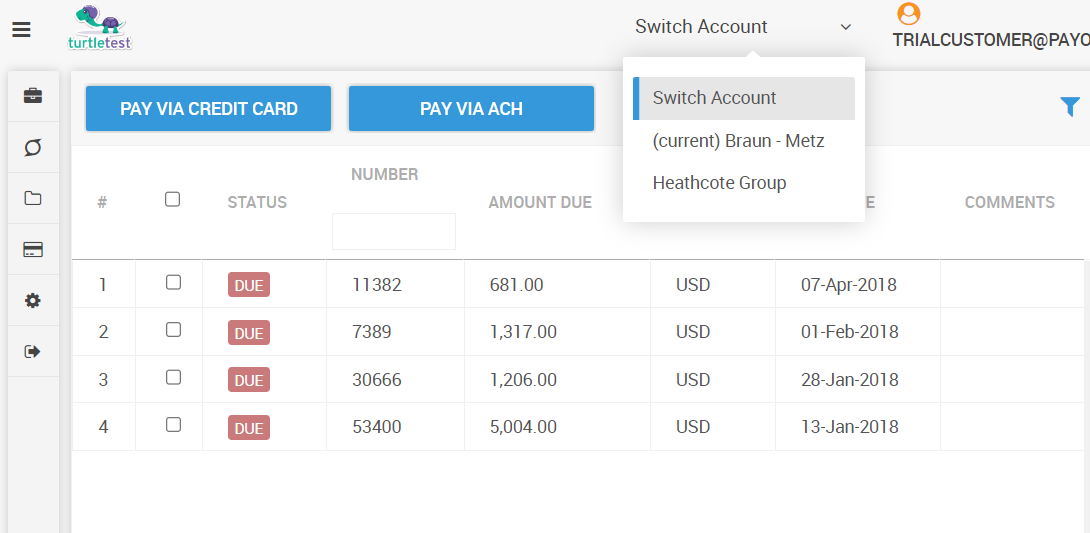Open the folder sidebar icon
1090x533 pixels.
point(33,198)
